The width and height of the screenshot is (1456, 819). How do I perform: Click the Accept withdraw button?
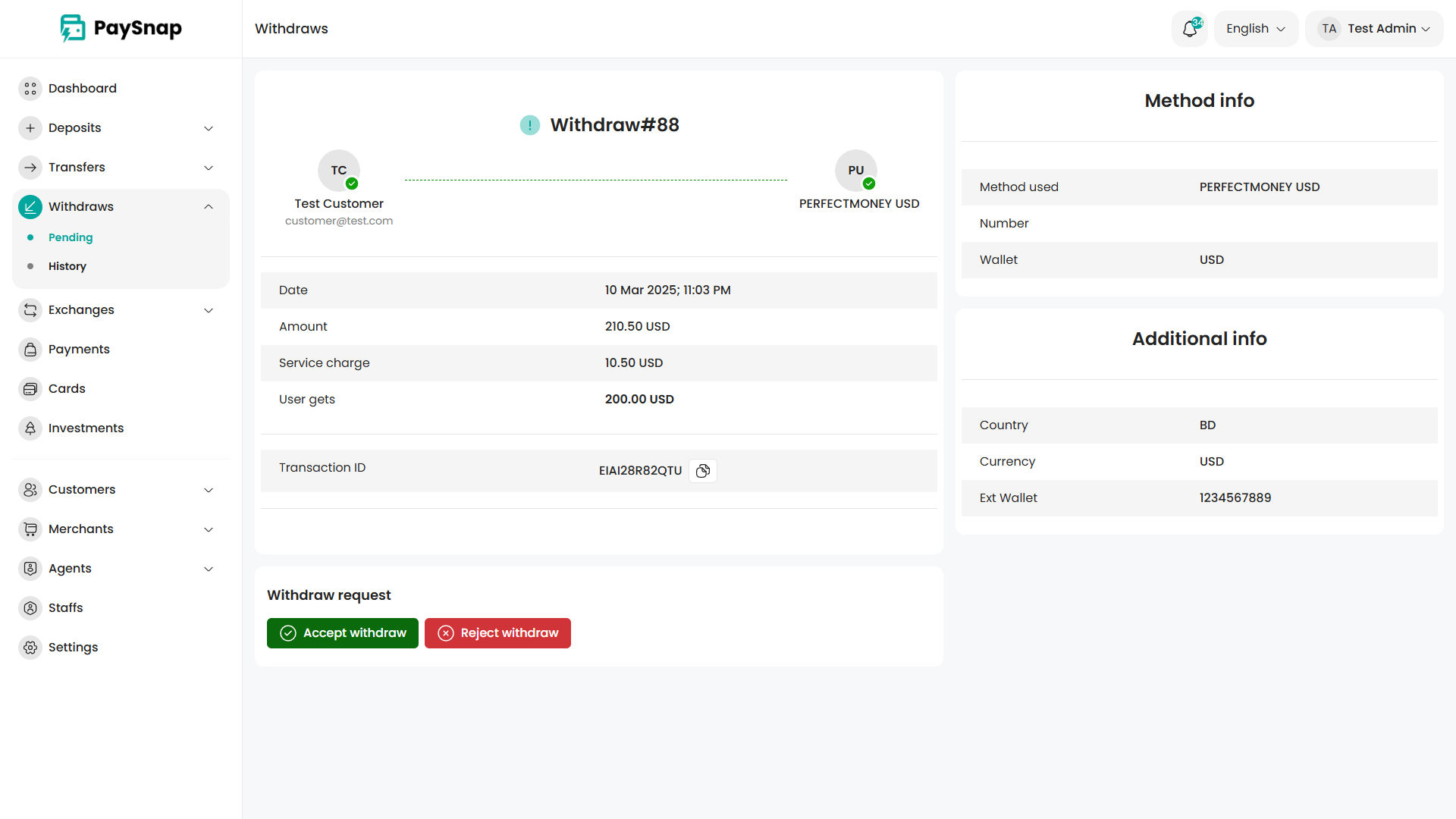point(343,633)
